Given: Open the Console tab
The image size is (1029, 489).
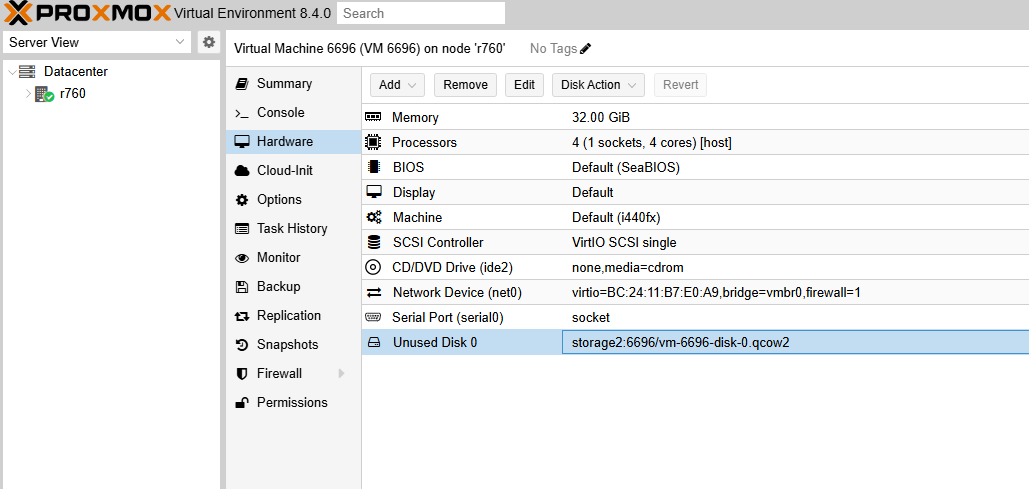Looking at the screenshot, I should tap(280, 113).
